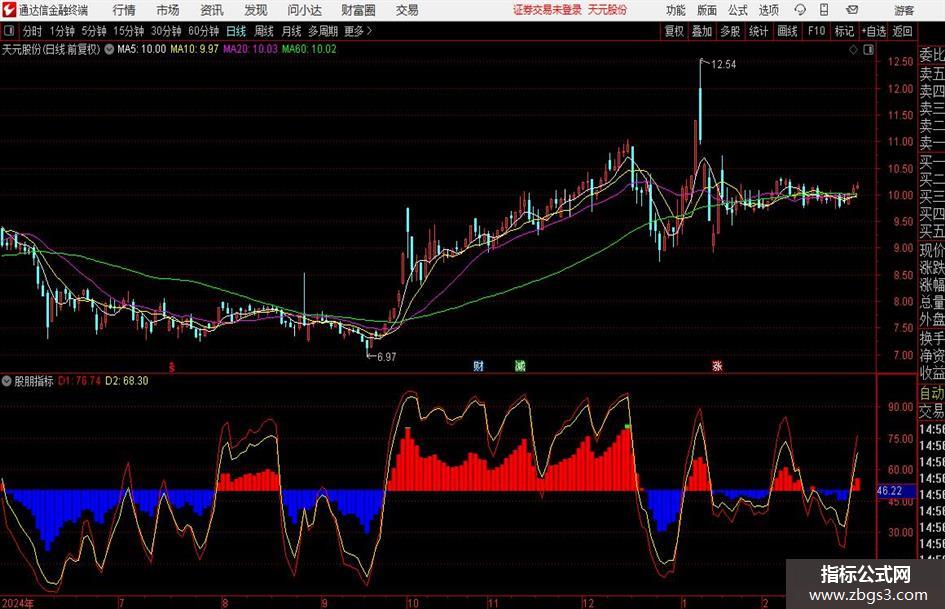Click the 统计 statistics button
The width and height of the screenshot is (945, 609).
point(758,31)
